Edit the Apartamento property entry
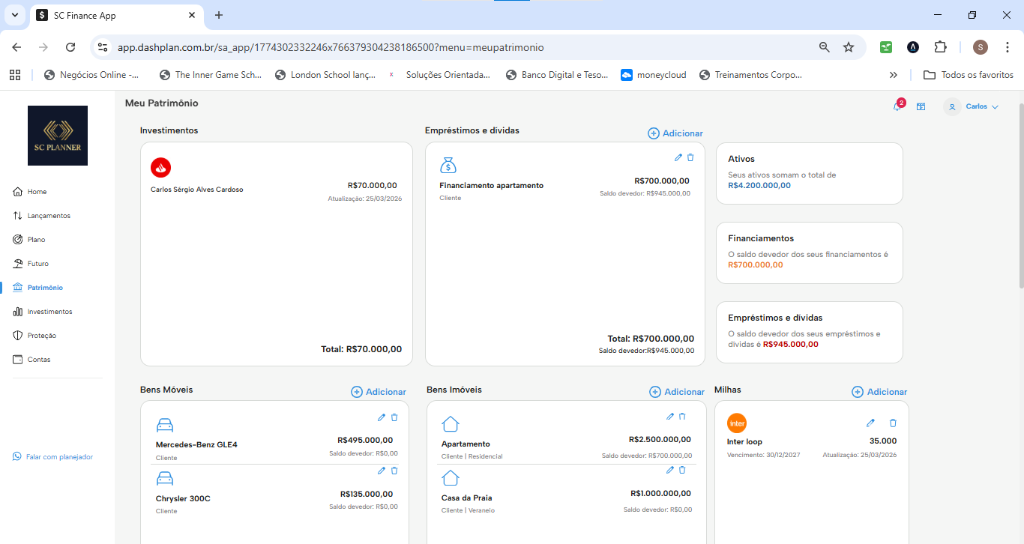Screen dimensions: 1024x544 click(669, 417)
